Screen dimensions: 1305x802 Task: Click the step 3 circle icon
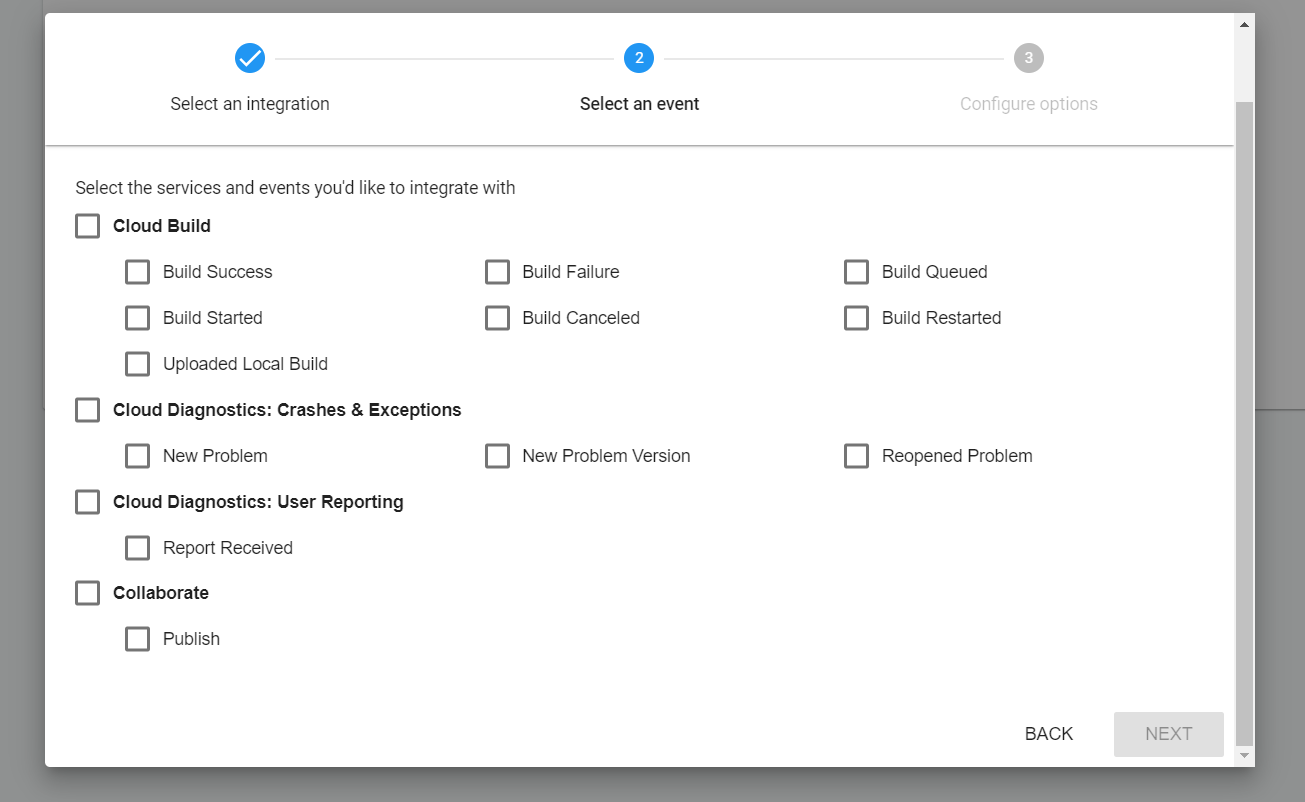pos(1028,58)
